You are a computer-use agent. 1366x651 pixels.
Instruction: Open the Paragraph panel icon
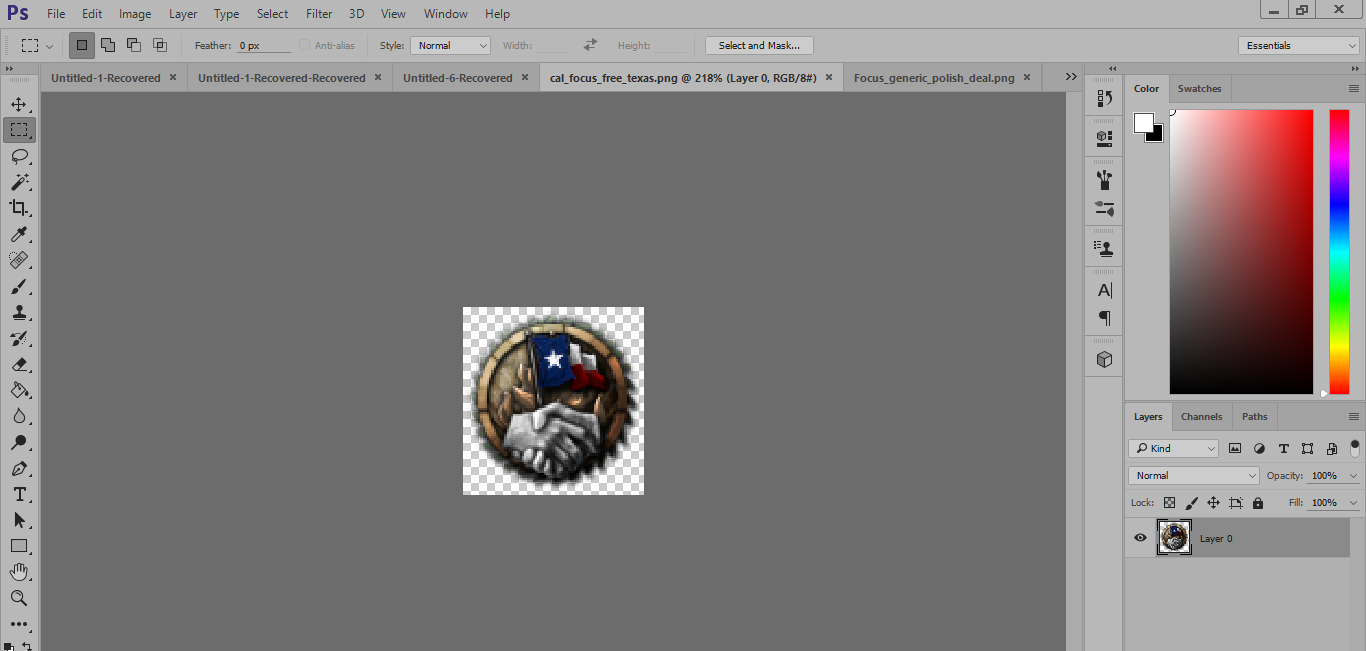coord(1105,318)
